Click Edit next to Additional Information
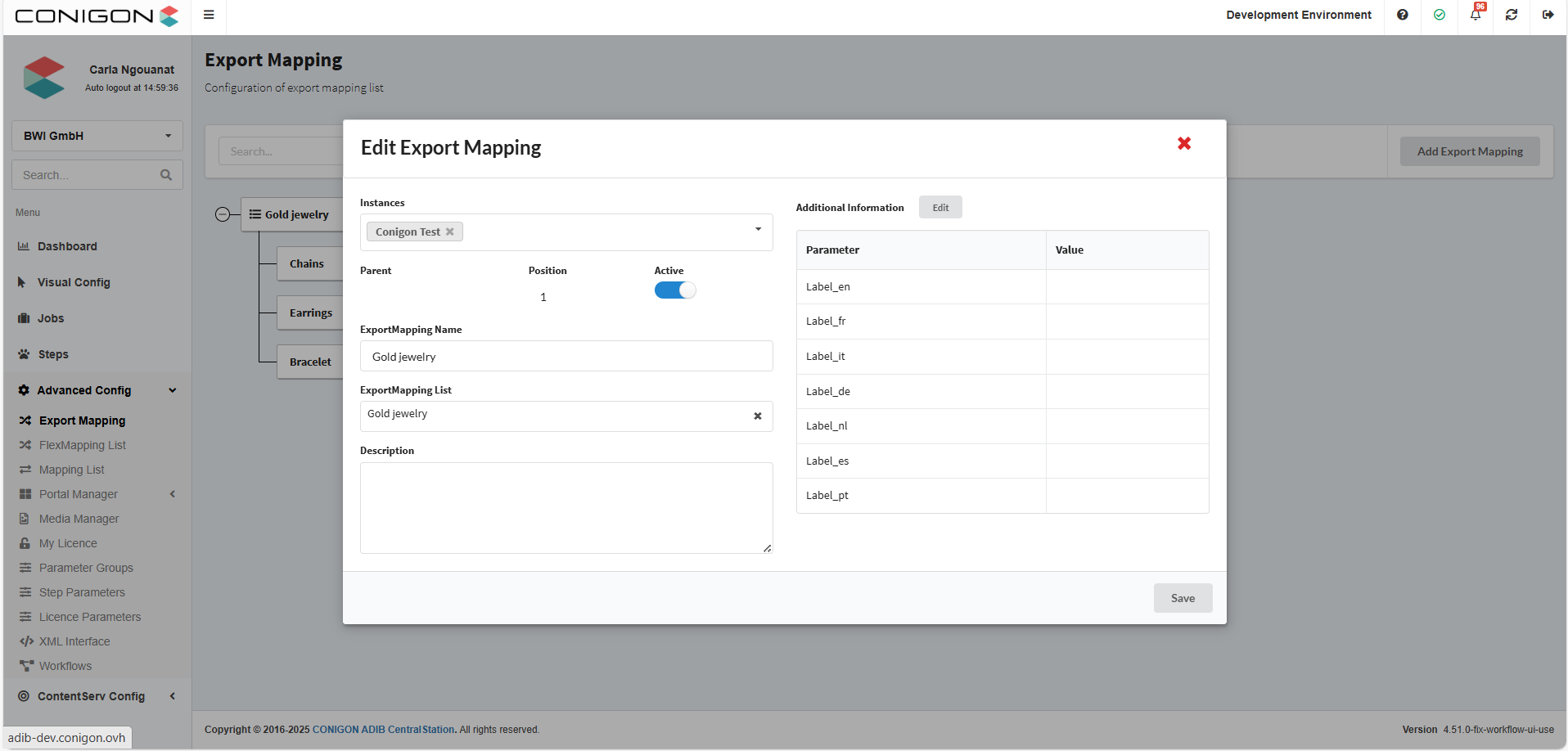 pos(940,208)
